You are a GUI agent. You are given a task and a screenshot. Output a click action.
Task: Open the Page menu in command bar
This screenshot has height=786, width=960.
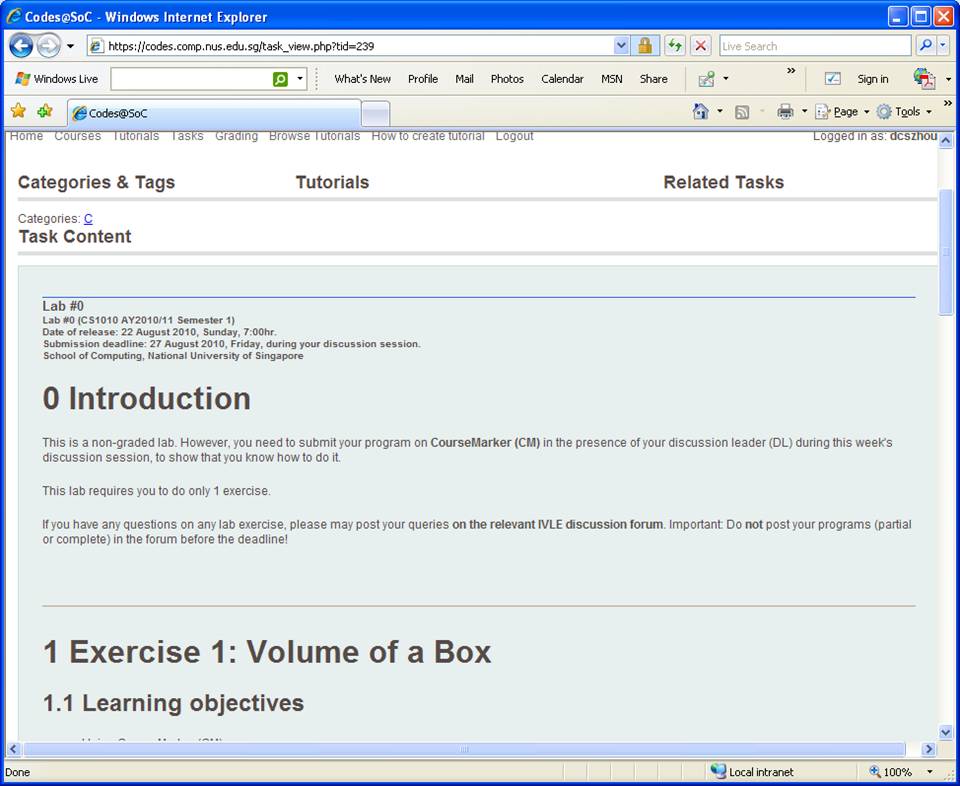842,111
